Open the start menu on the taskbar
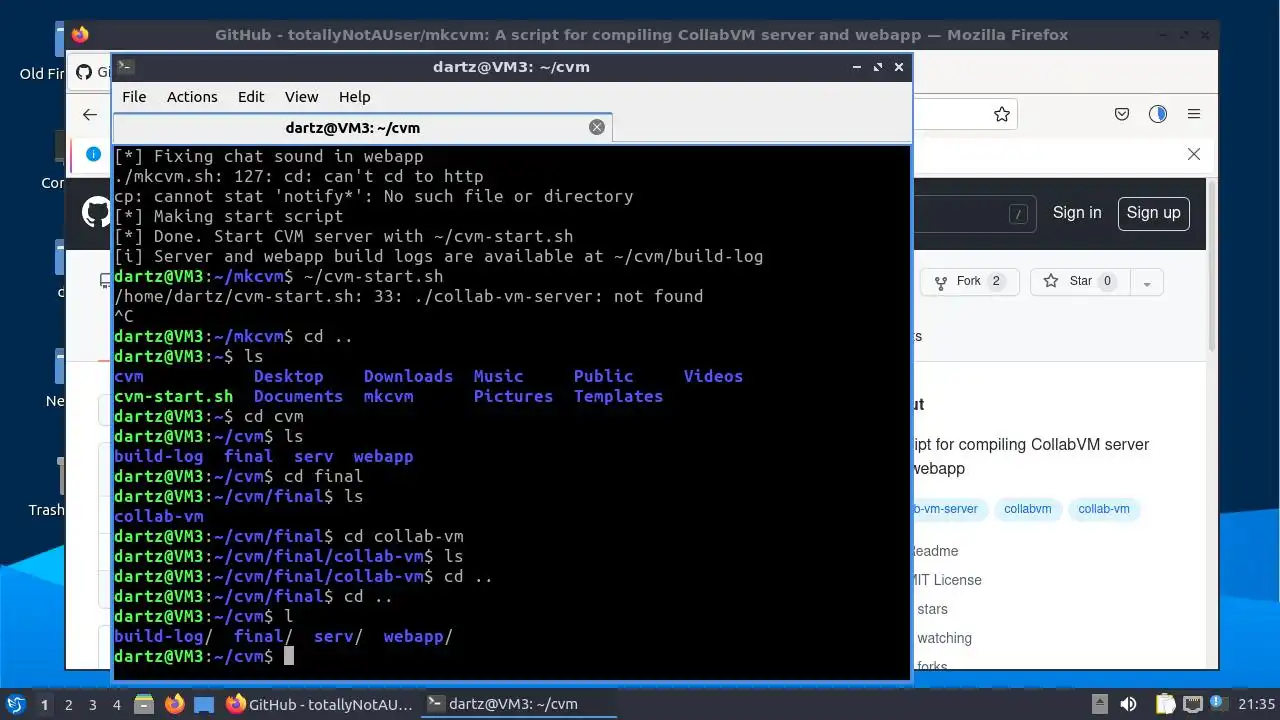Screen dimensions: 1280x720 [15, 704]
